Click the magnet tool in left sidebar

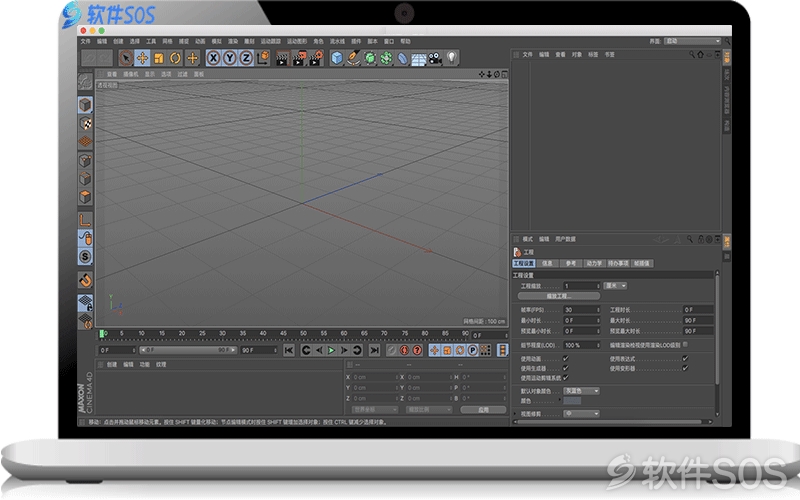pos(85,280)
